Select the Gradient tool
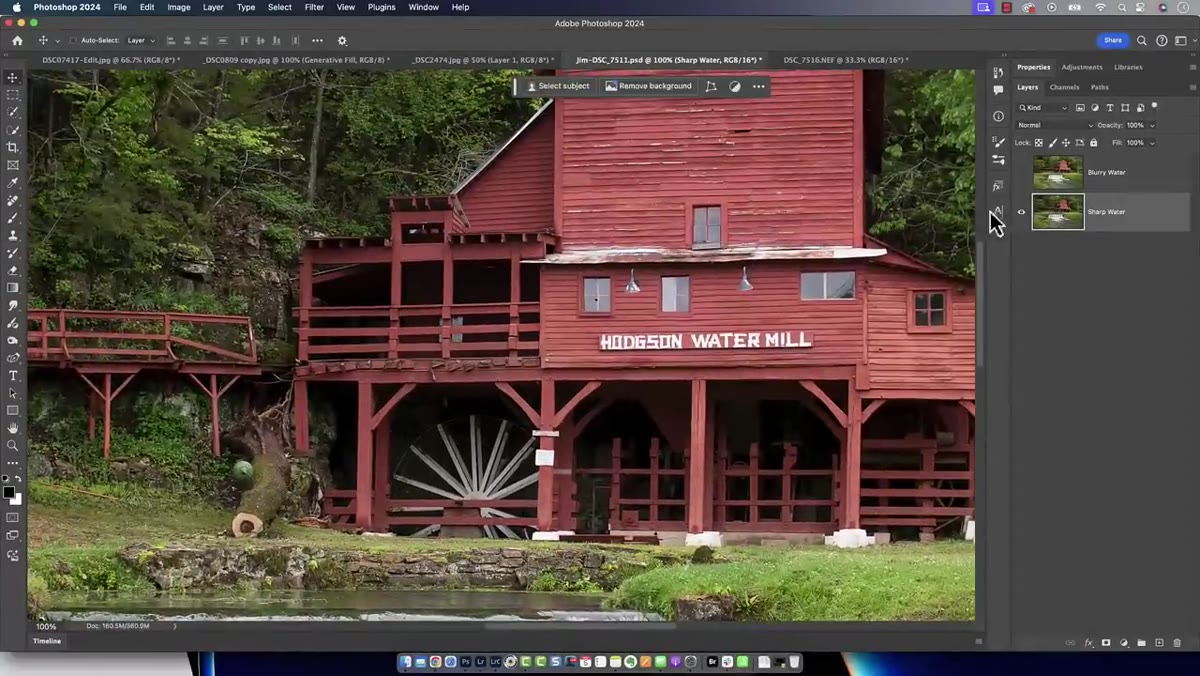Image resolution: width=1200 pixels, height=676 pixels. pos(13,288)
